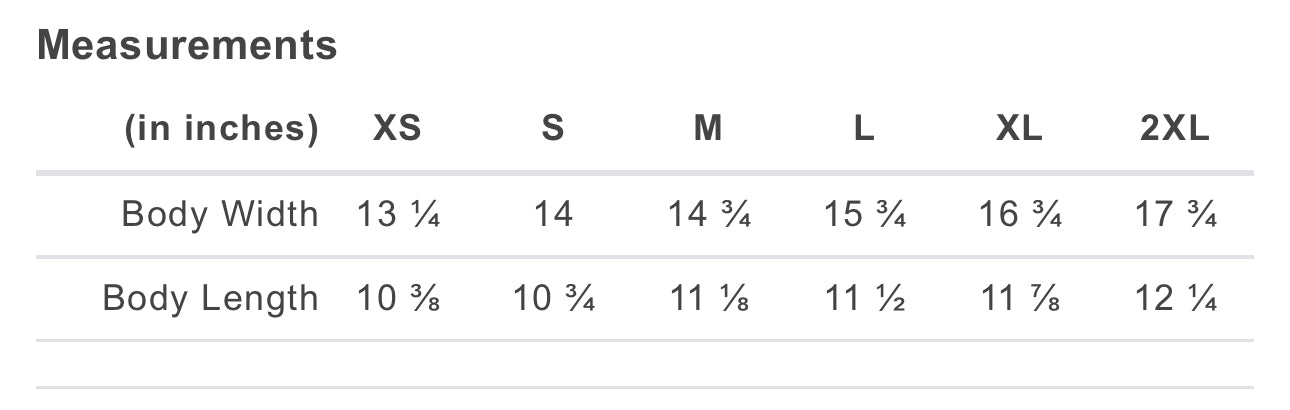Screen dimensions: 1290x410
Task: Select the S size column header
Action: pos(553,129)
